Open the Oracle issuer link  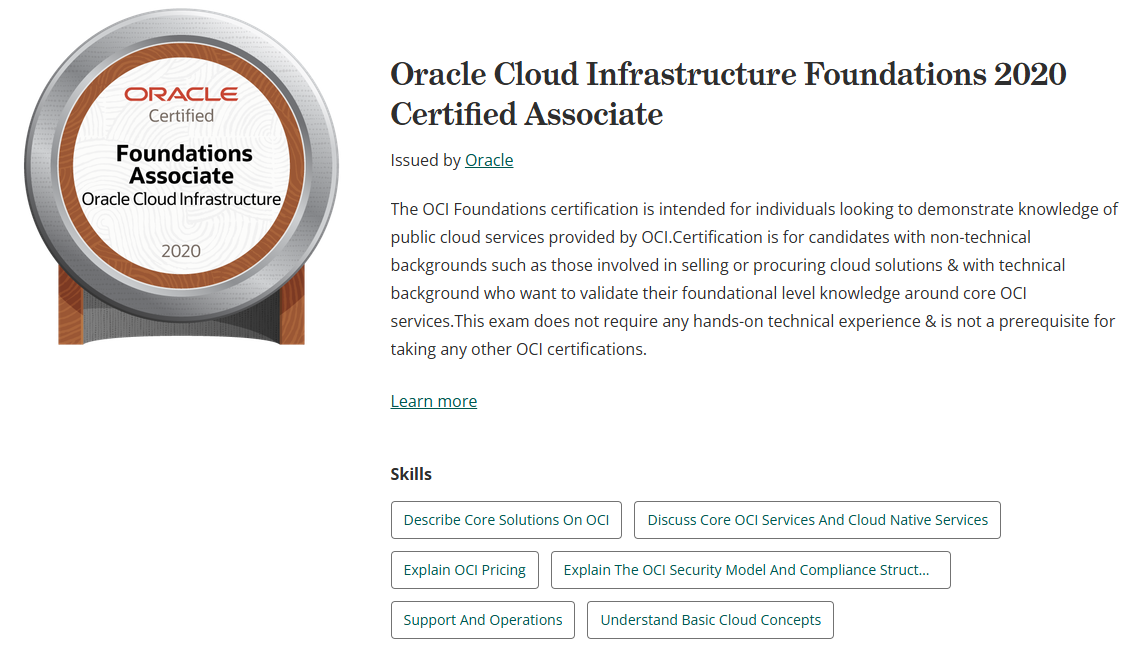click(x=489, y=160)
